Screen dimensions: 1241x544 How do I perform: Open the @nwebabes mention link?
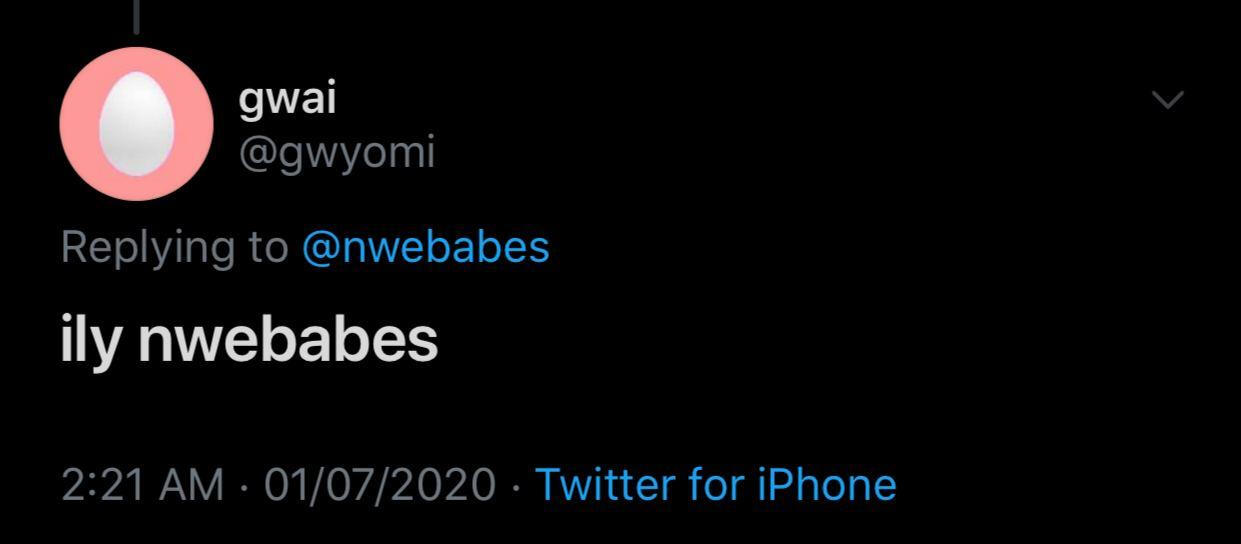point(425,246)
